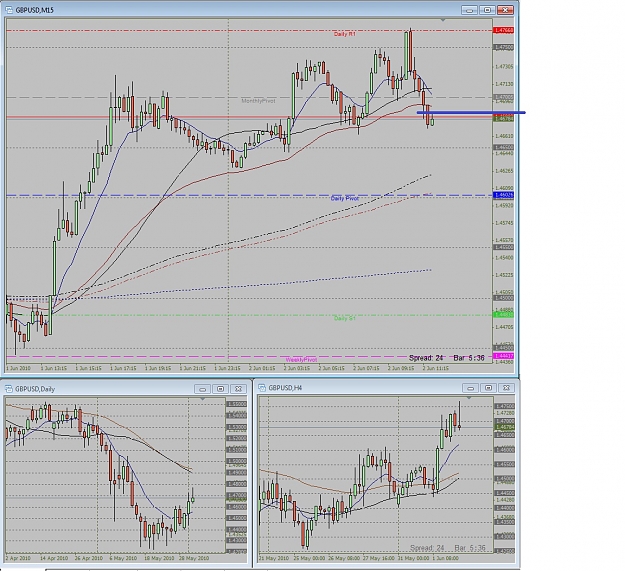Viewport: 625px width, 571px height.
Task: Click the 2 Jun 05:15 time label
Action: click(x=331, y=368)
